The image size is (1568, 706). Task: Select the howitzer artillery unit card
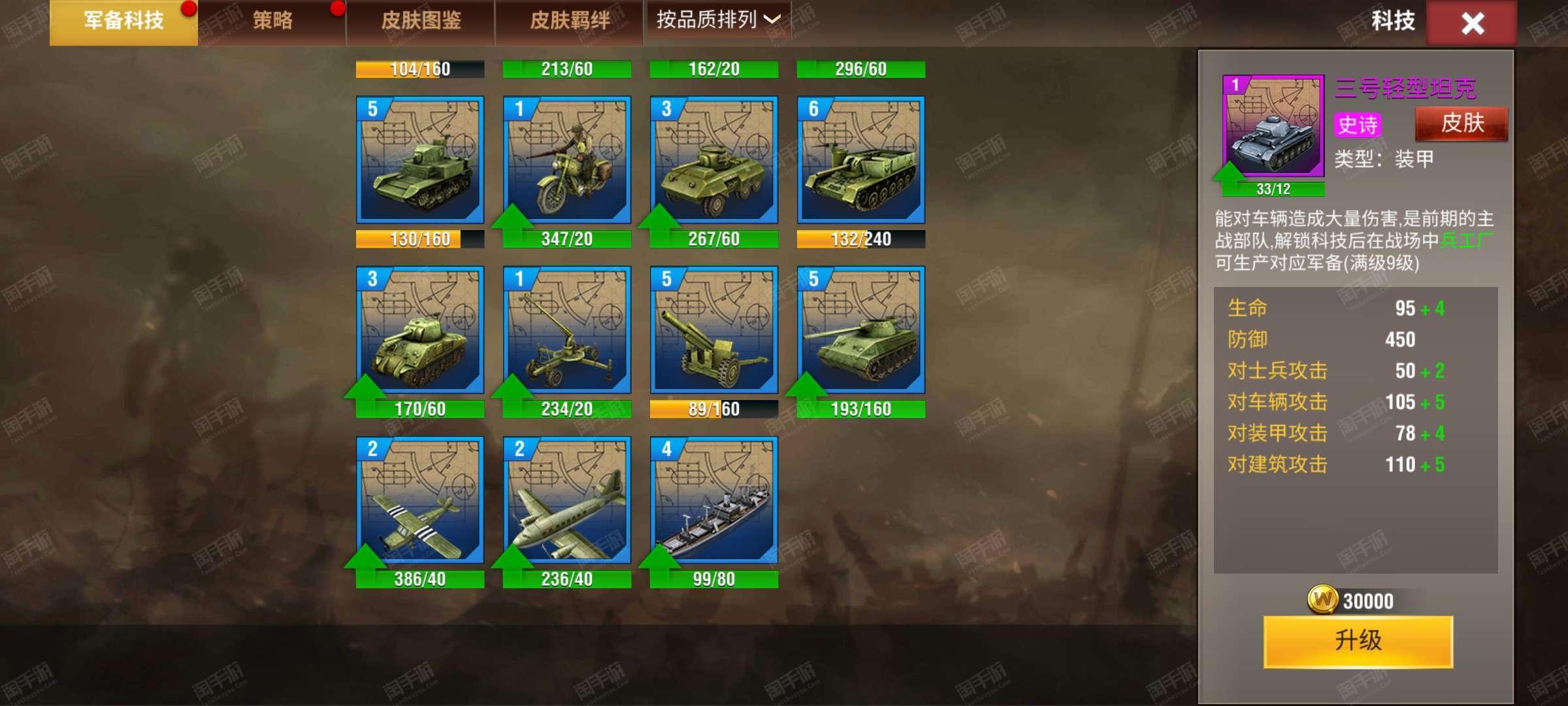coord(714,330)
